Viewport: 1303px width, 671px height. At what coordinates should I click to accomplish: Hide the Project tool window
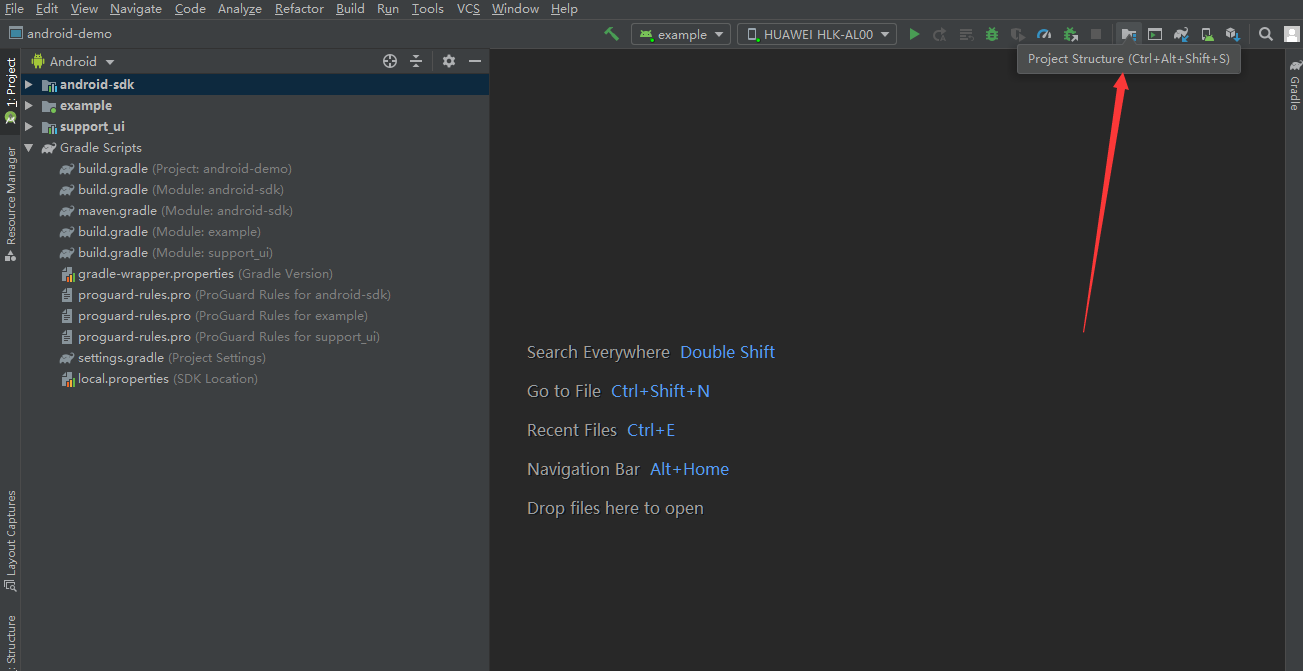pos(474,61)
